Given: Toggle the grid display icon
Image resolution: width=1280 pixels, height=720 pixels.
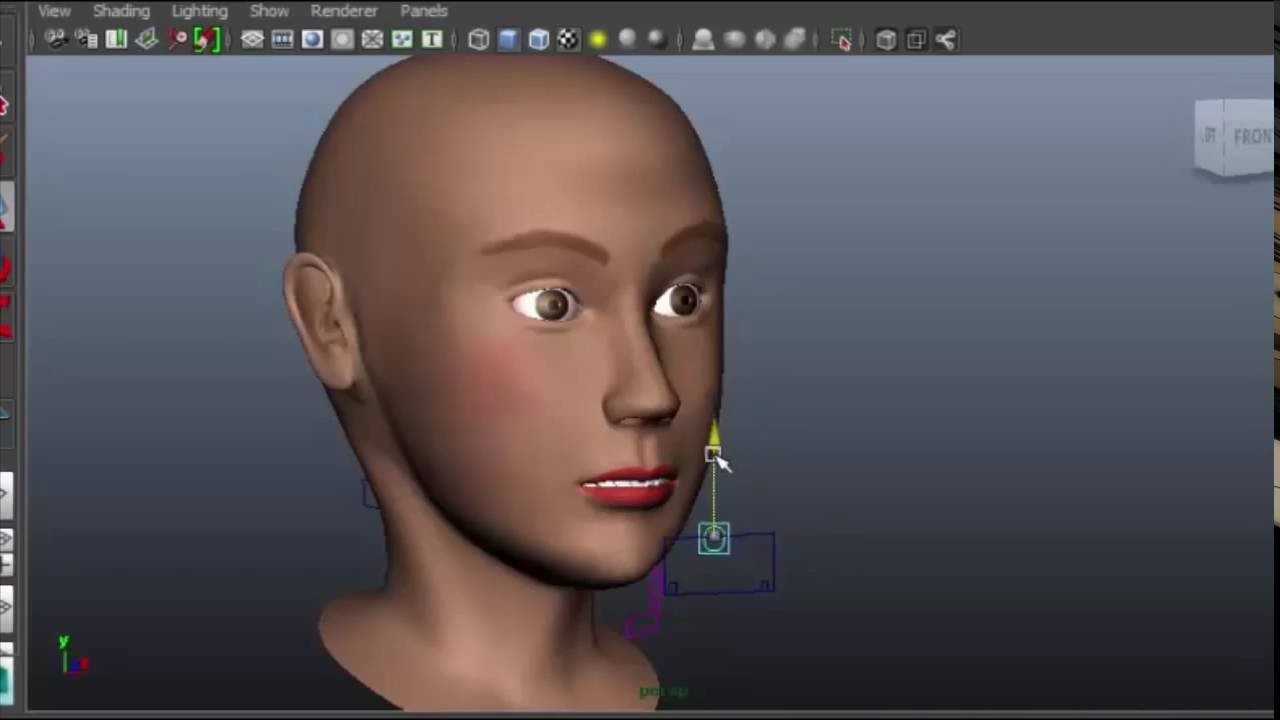Looking at the screenshot, I should (252, 39).
